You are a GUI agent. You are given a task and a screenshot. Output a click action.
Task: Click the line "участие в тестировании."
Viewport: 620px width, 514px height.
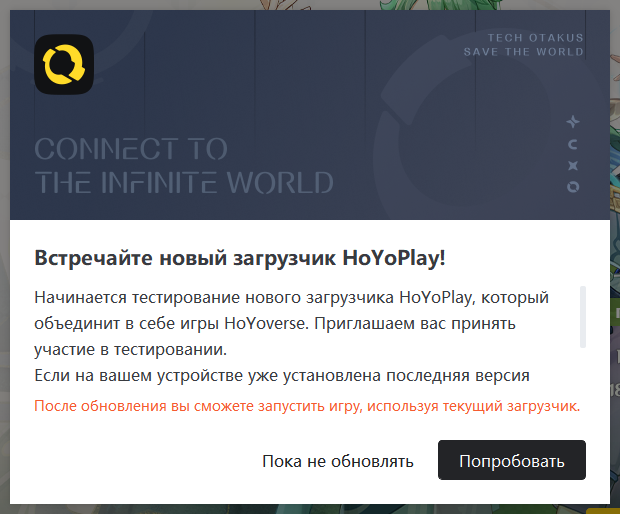131,350
